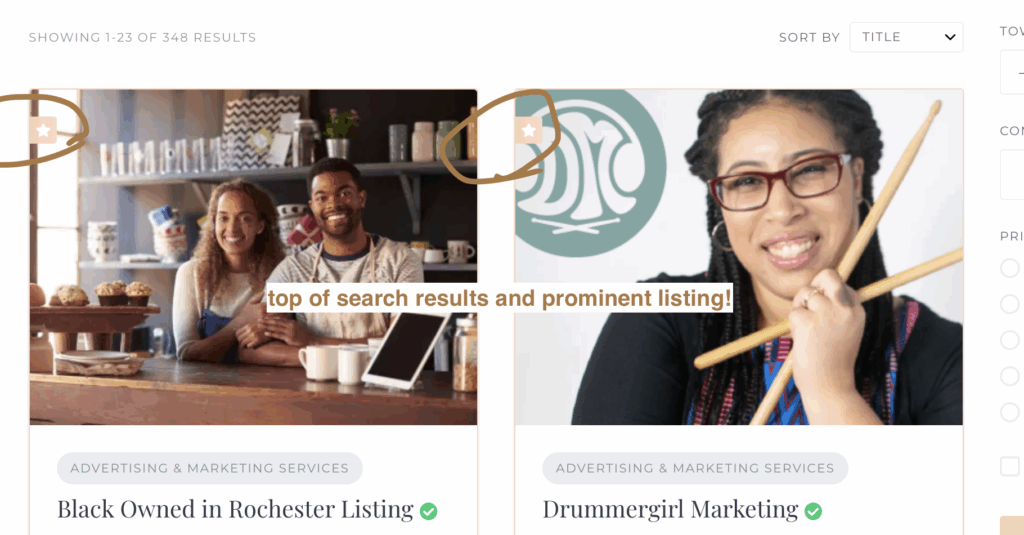Viewport: 1024px width, 535px height.
Task: Click the Drummergirl teal drumstick logo
Action: [x=590, y=173]
